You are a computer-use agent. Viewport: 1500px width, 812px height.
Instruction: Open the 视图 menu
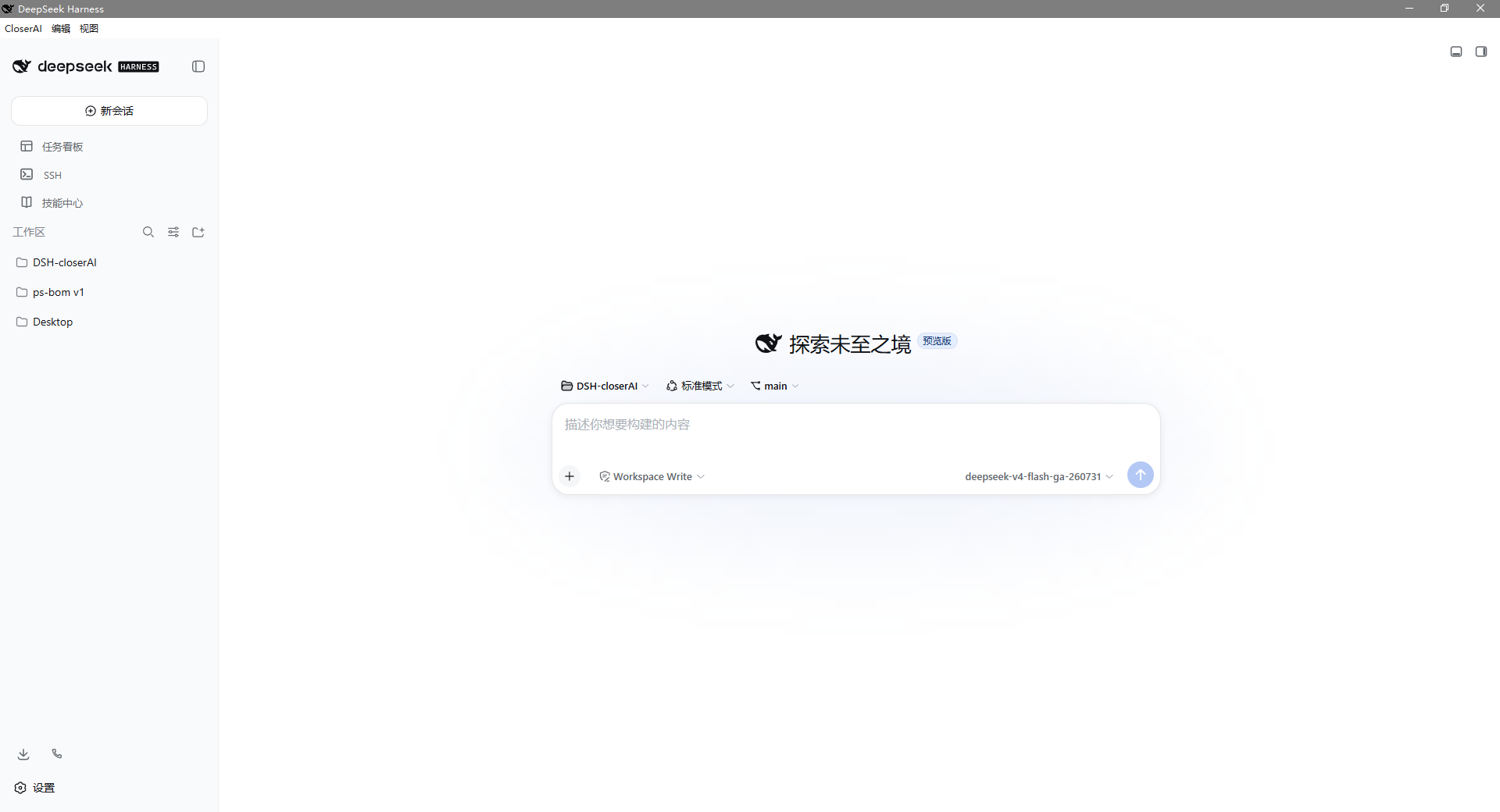click(89, 29)
